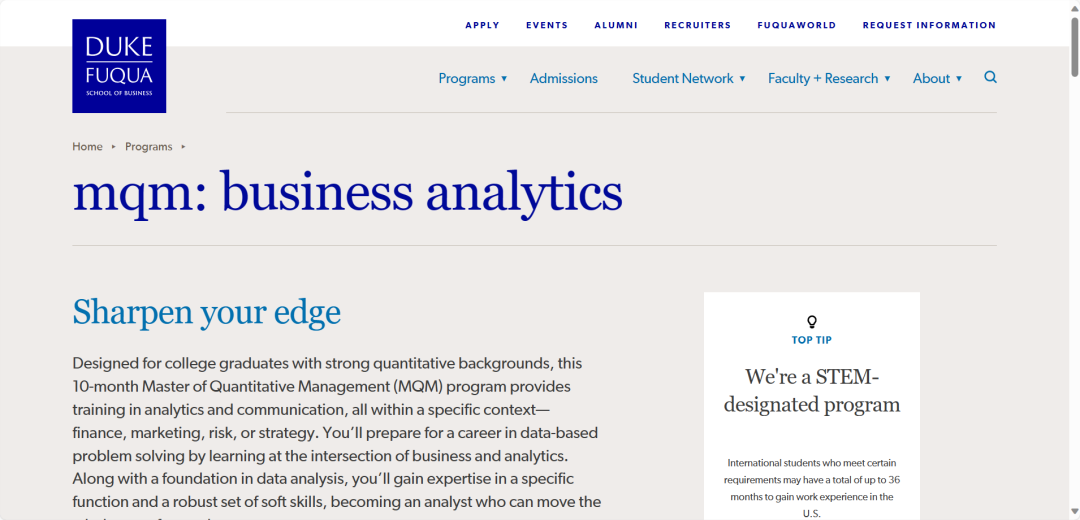Open the Programs main menu item
The height and width of the screenshot is (520, 1080).
[x=467, y=79]
